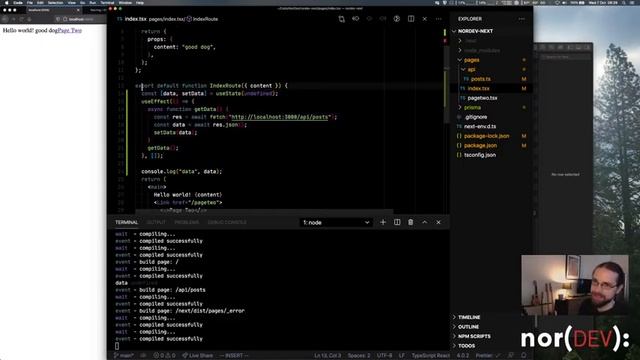Open the Help menu in menu bar
The height and width of the screenshot is (360, 640).
pyautogui.click(x=140, y=2)
